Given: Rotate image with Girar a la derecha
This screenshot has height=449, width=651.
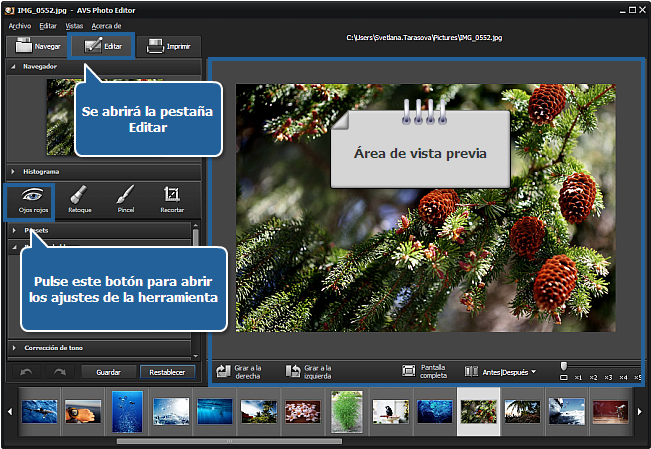Looking at the screenshot, I should tap(238, 371).
